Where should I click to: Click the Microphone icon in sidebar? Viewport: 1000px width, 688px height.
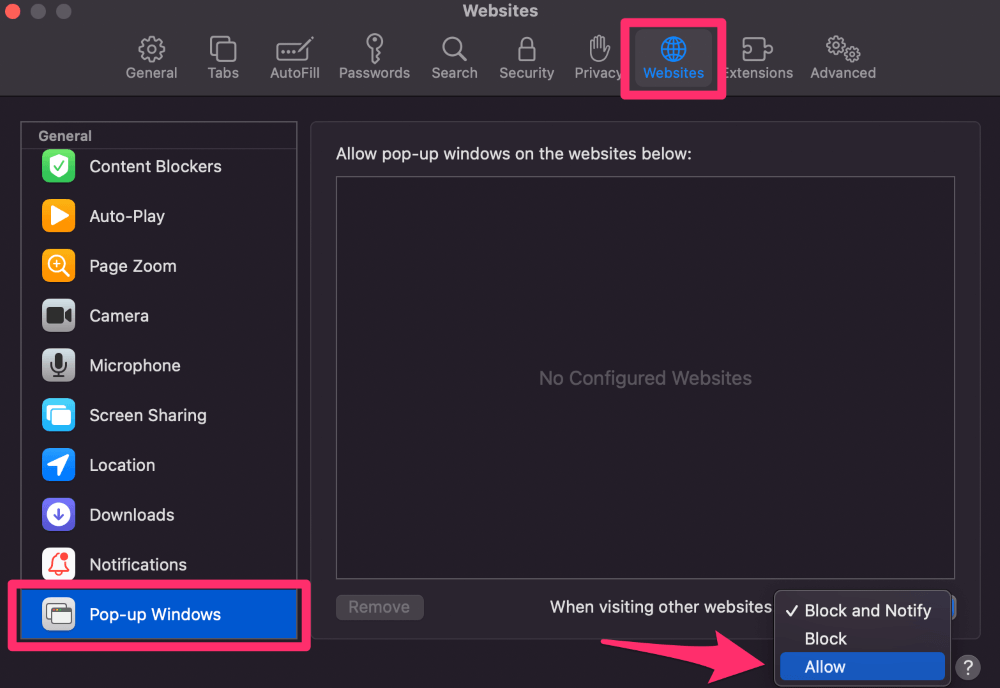click(59, 365)
